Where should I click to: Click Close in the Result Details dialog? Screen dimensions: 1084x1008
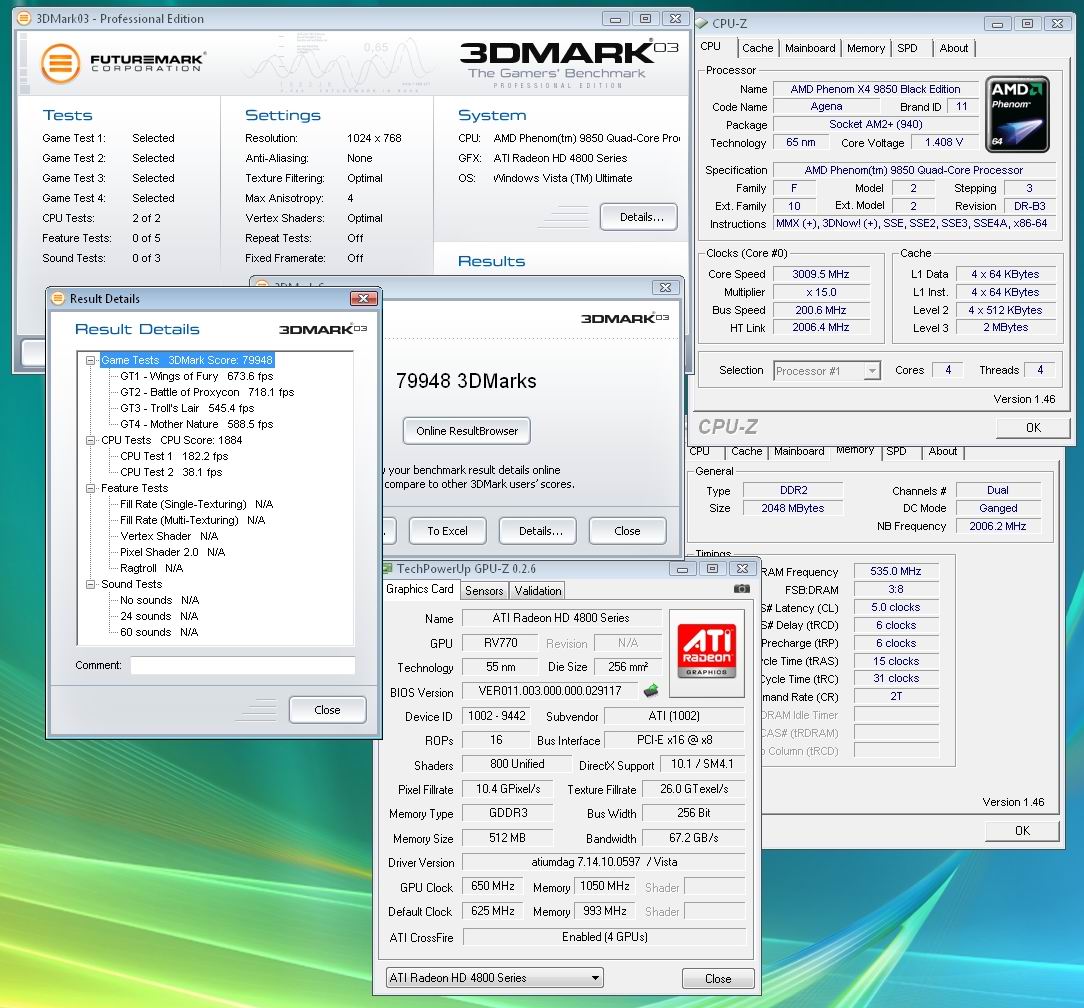327,710
